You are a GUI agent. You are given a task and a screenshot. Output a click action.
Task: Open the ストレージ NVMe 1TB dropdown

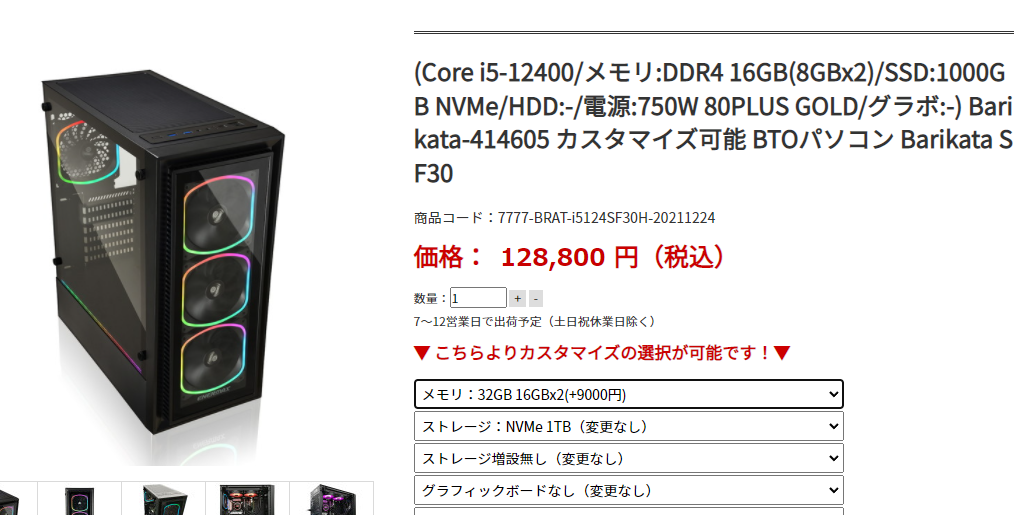(629, 426)
